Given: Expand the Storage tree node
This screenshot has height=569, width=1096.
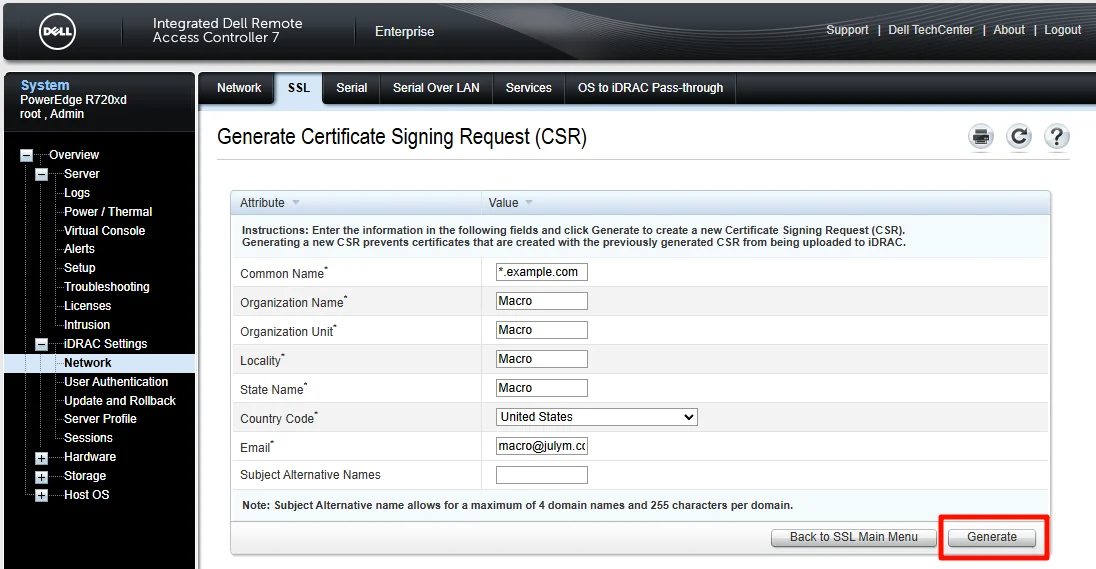Looking at the screenshot, I should [42, 477].
